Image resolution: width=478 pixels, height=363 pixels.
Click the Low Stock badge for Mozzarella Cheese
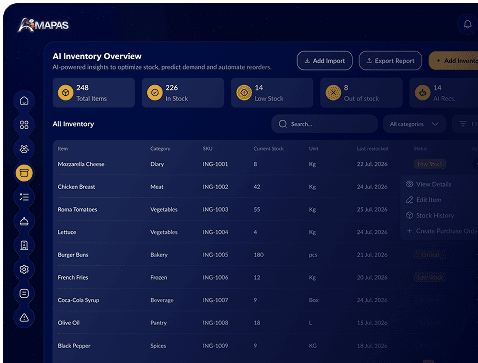tap(430, 164)
